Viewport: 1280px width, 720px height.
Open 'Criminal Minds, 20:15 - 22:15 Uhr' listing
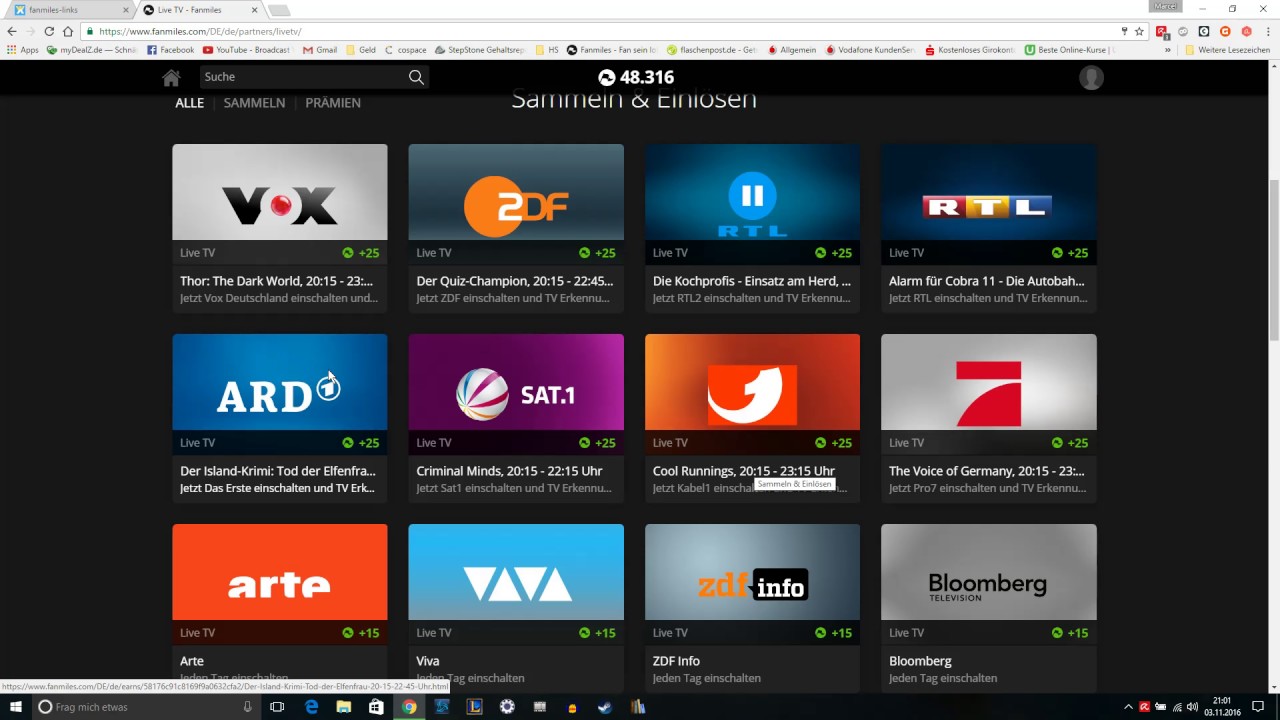coord(509,471)
